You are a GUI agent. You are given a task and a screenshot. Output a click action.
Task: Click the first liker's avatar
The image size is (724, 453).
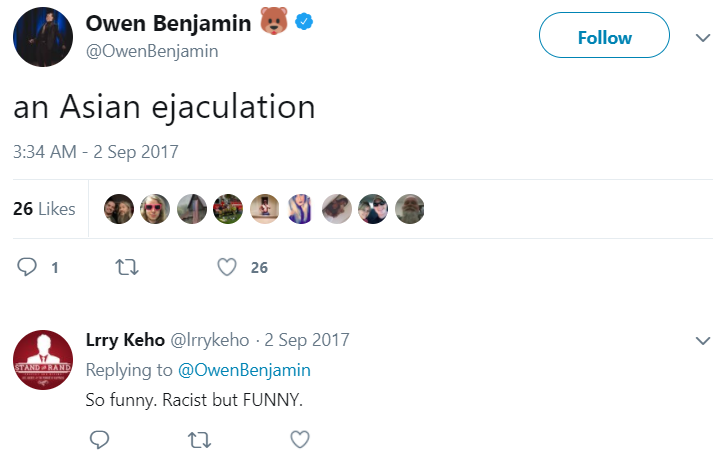[119, 209]
